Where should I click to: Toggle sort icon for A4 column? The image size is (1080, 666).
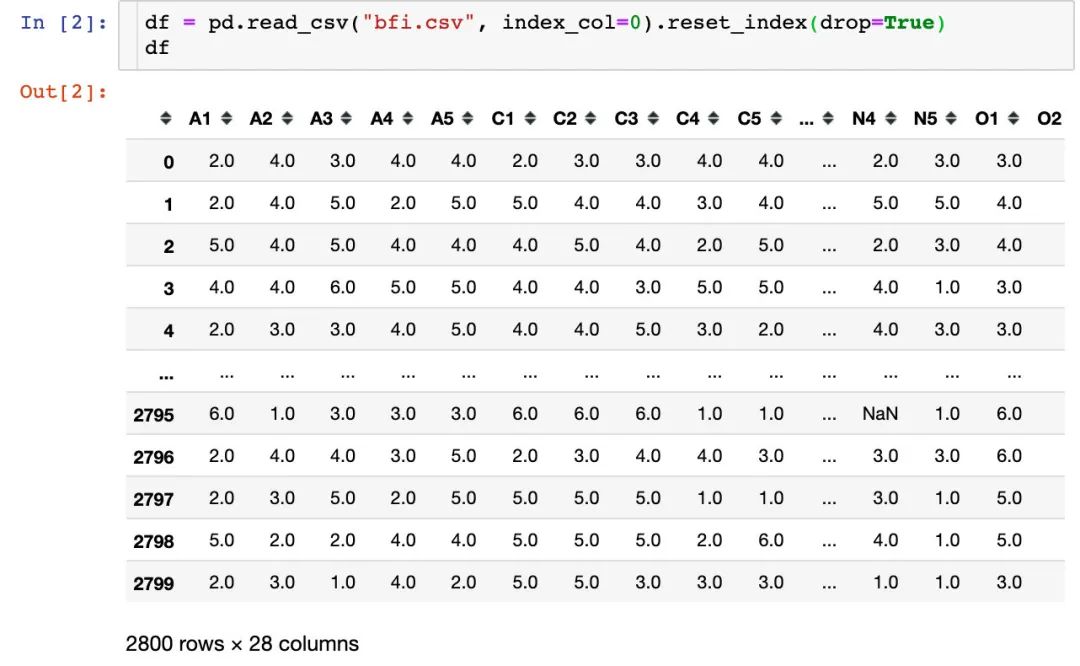pos(408,118)
